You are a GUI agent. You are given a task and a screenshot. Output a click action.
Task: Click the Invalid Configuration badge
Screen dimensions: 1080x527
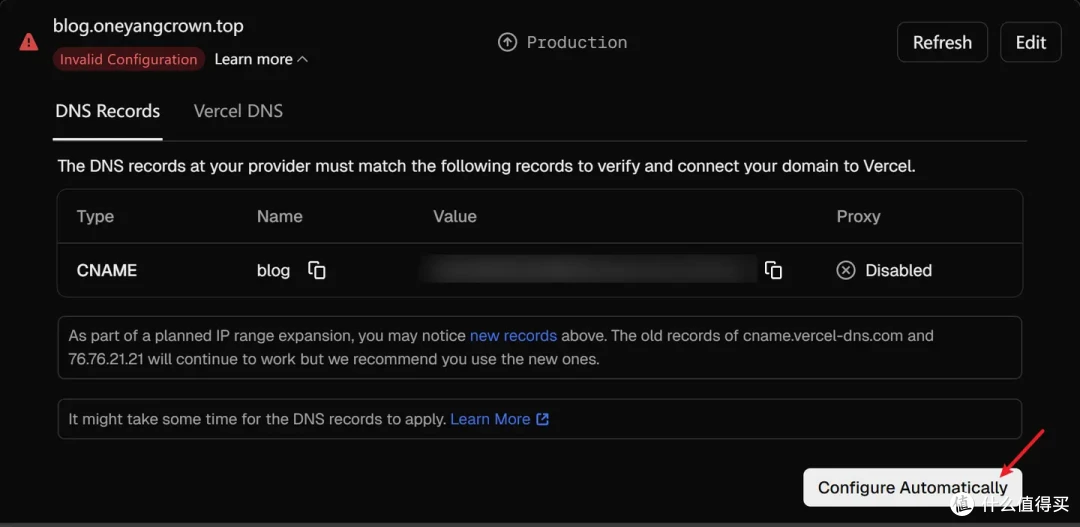tap(129, 60)
